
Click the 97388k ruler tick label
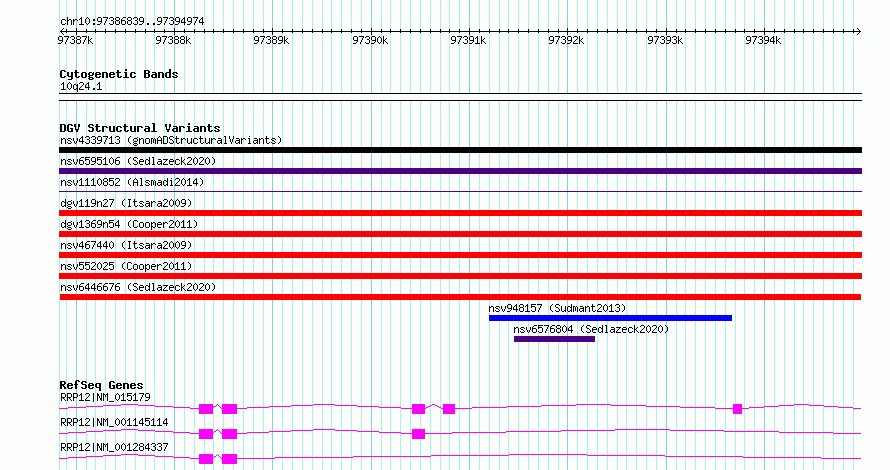173,40
